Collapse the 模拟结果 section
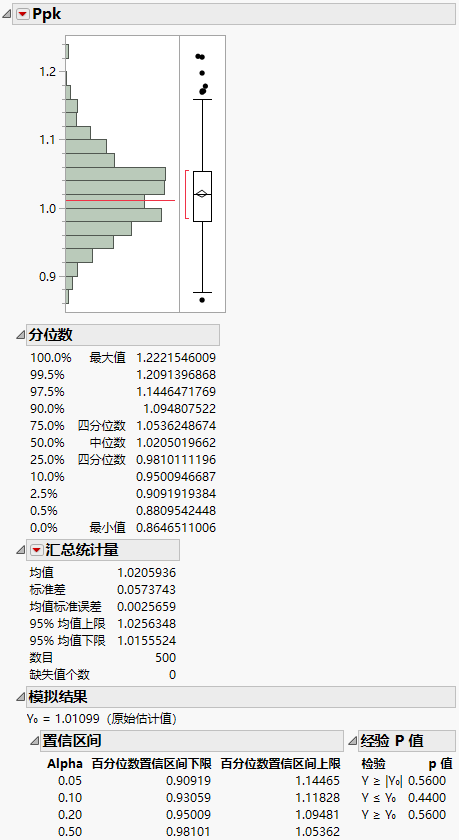459x840 pixels. point(20,697)
